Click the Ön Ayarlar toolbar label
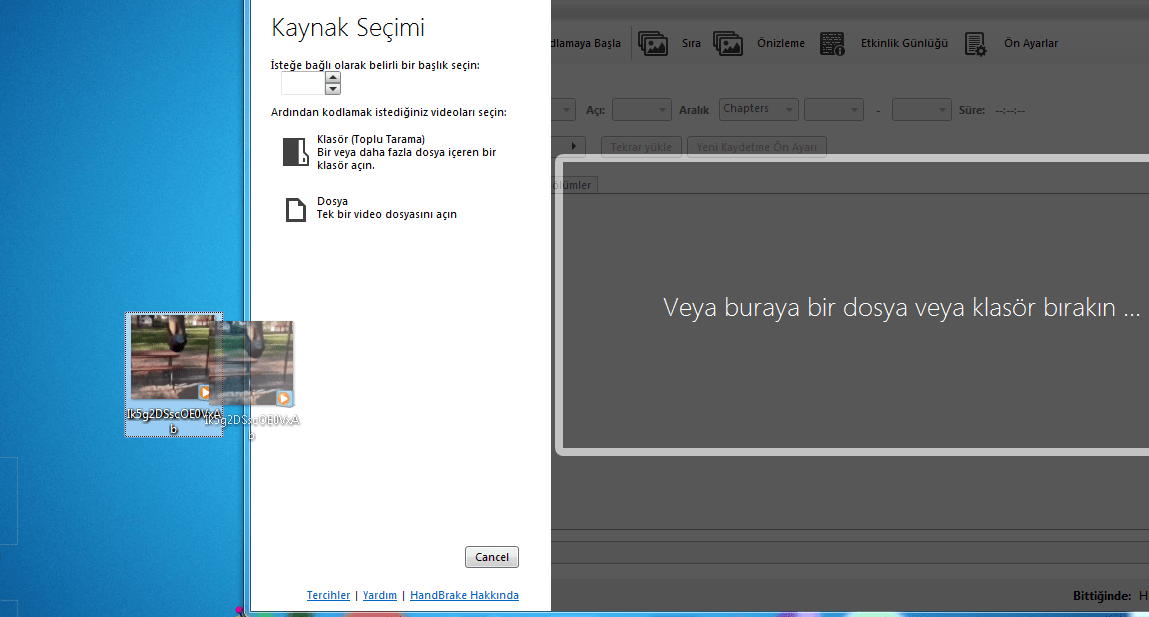 coord(1030,43)
